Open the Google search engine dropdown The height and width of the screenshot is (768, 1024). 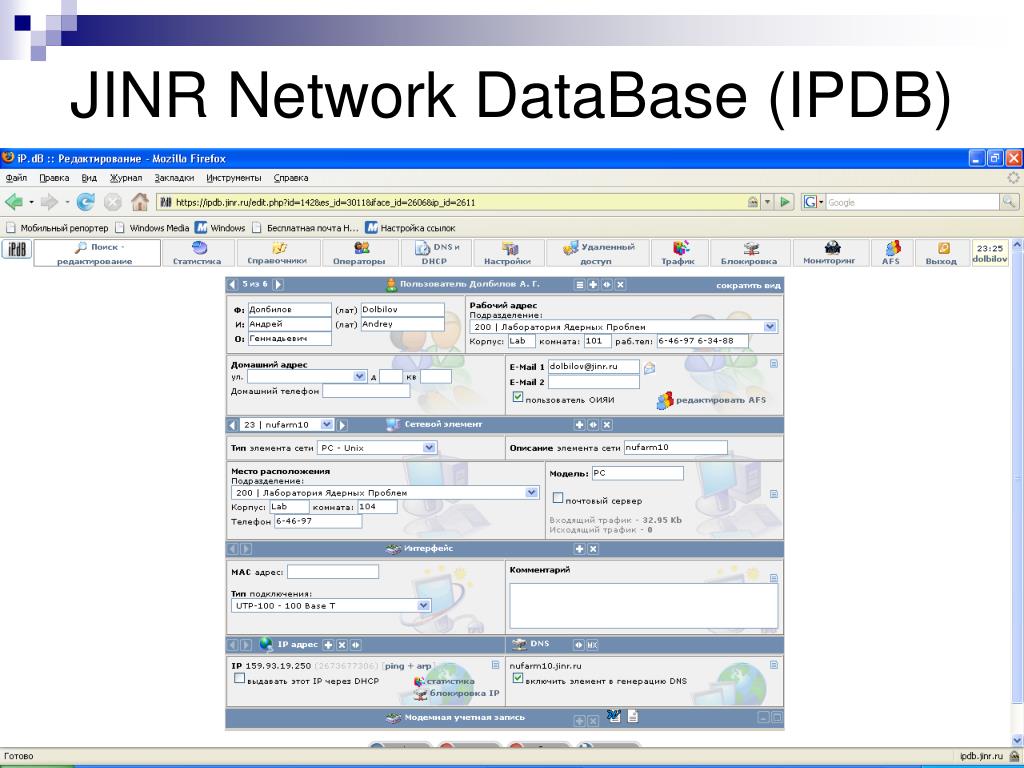[813, 202]
